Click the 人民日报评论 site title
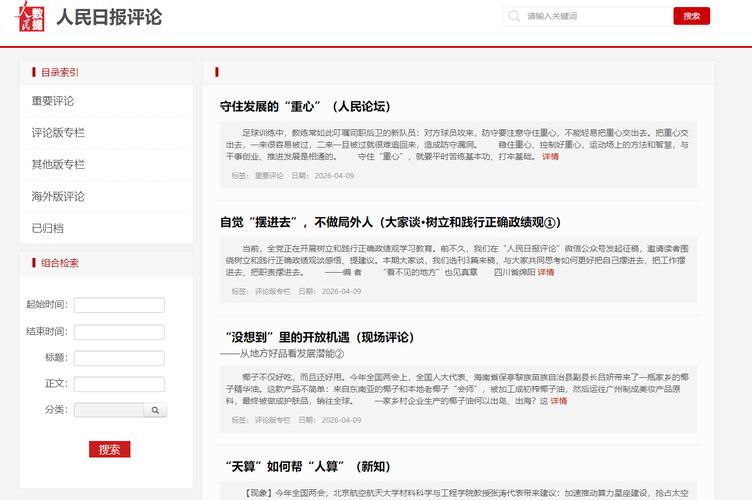This screenshot has height=500, width=752. [x=109, y=17]
